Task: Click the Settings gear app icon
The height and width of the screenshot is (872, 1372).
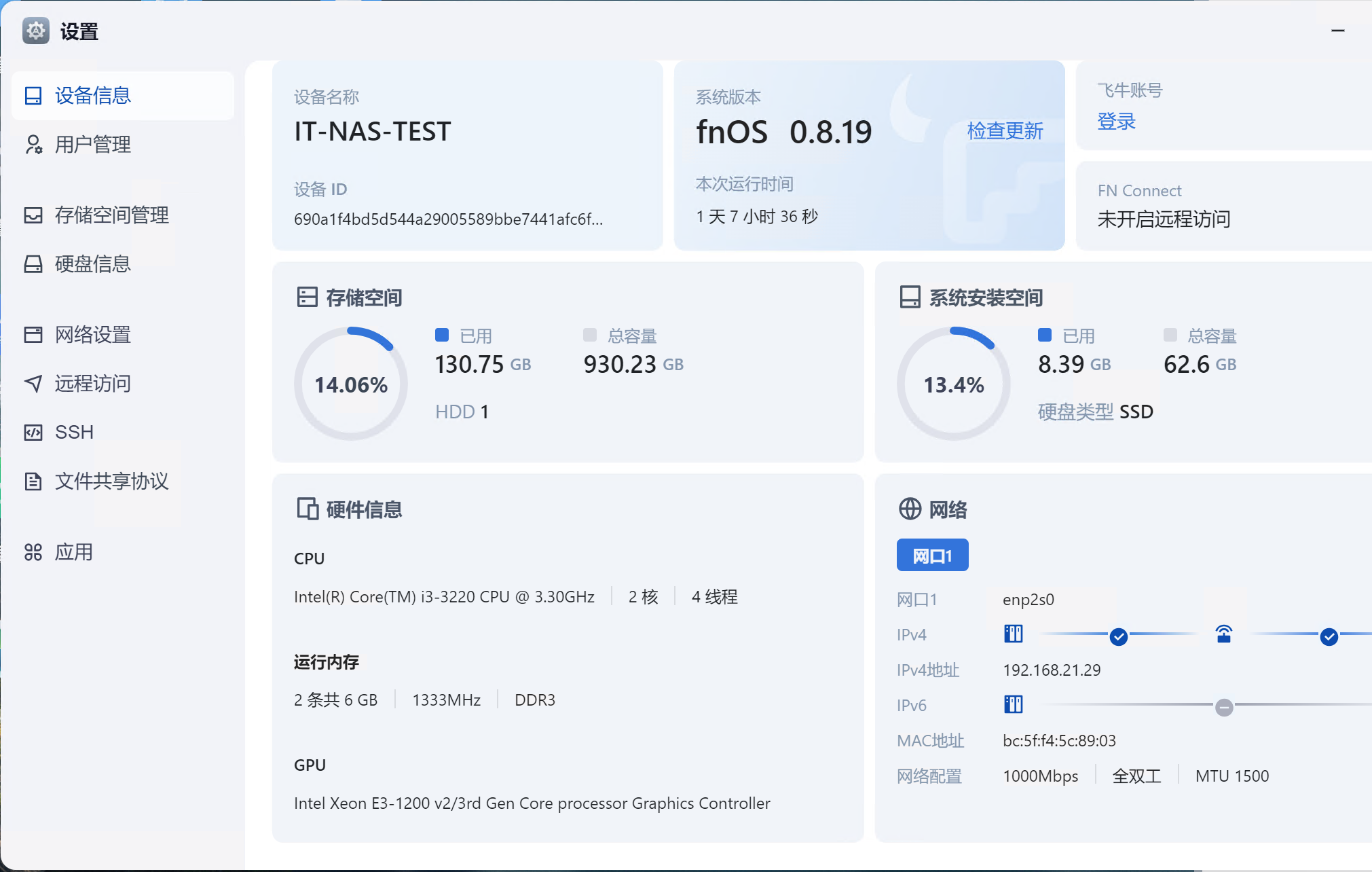Action: tap(36, 31)
